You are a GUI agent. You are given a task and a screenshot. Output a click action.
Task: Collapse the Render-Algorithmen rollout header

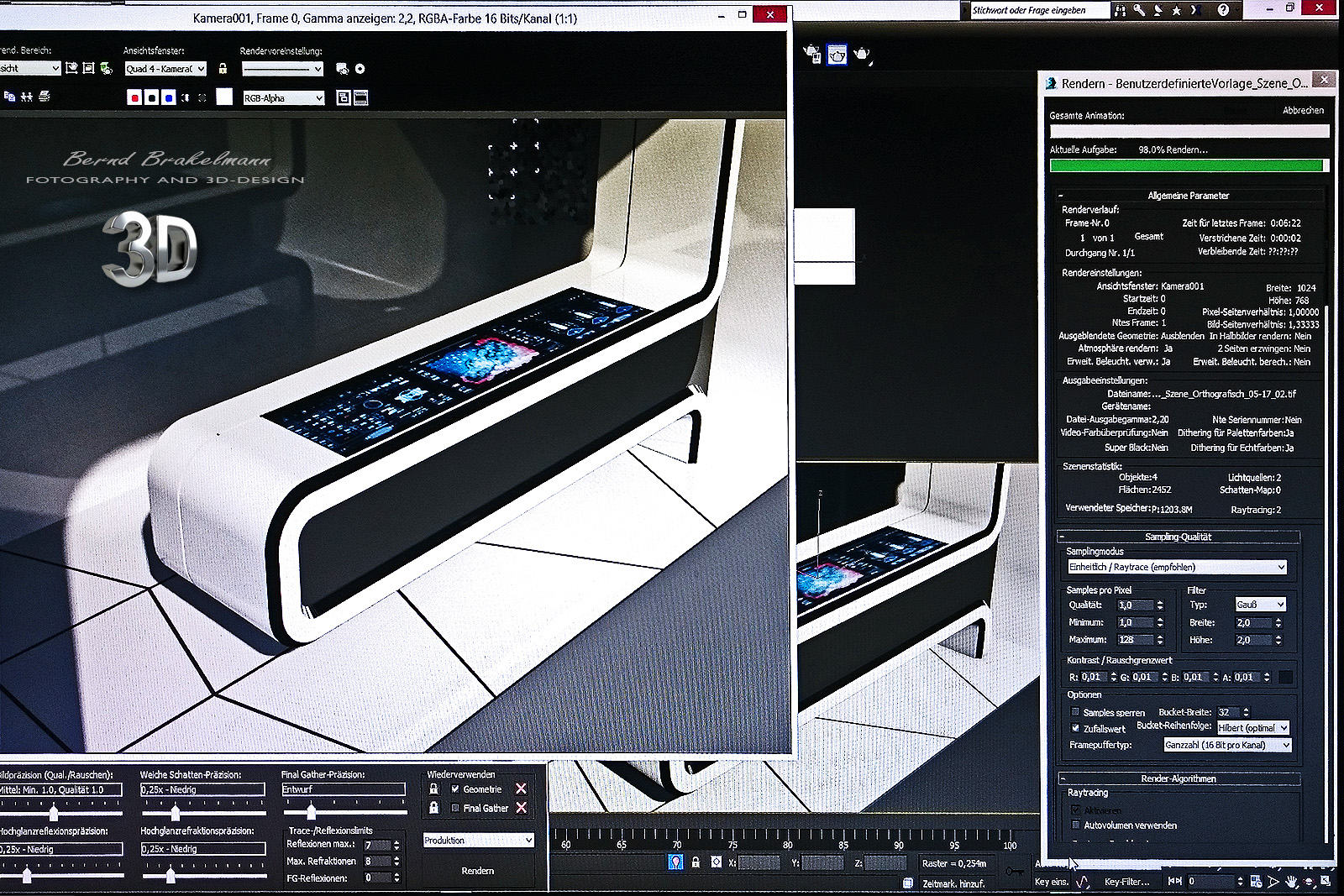pyautogui.click(x=1178, y=778)
